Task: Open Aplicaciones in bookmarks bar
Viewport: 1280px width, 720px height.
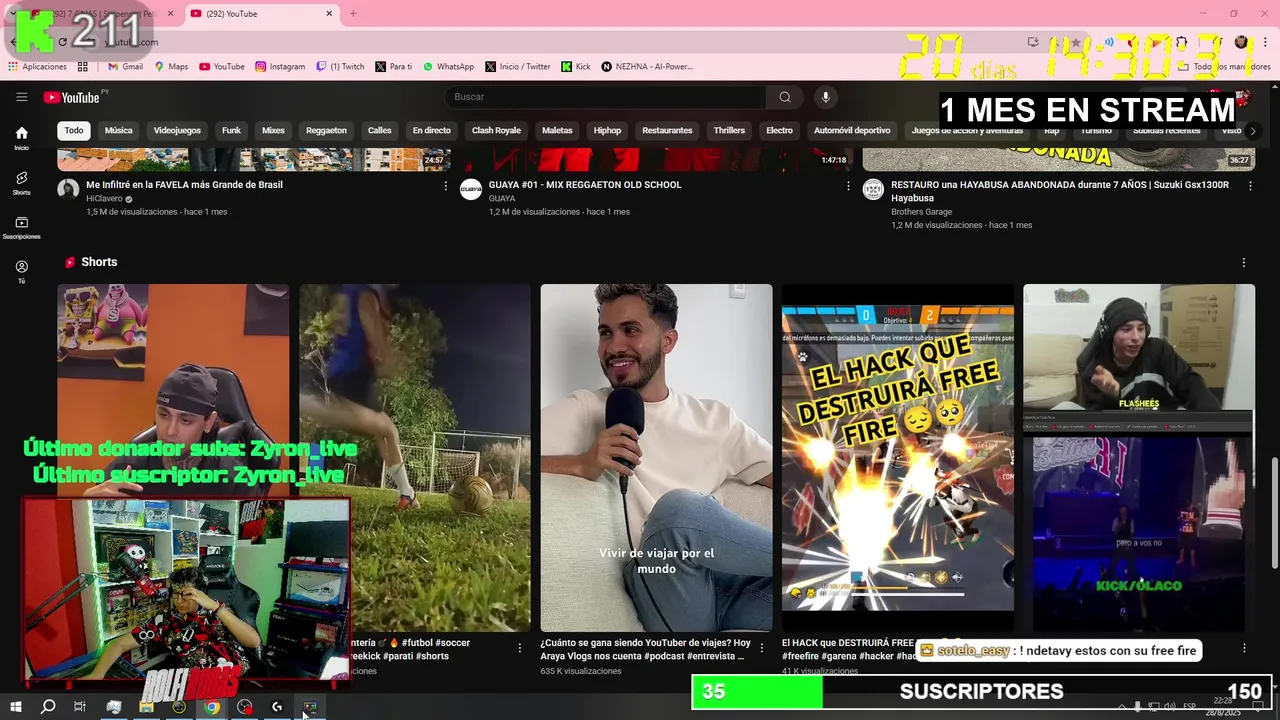Action: [37, 67]
